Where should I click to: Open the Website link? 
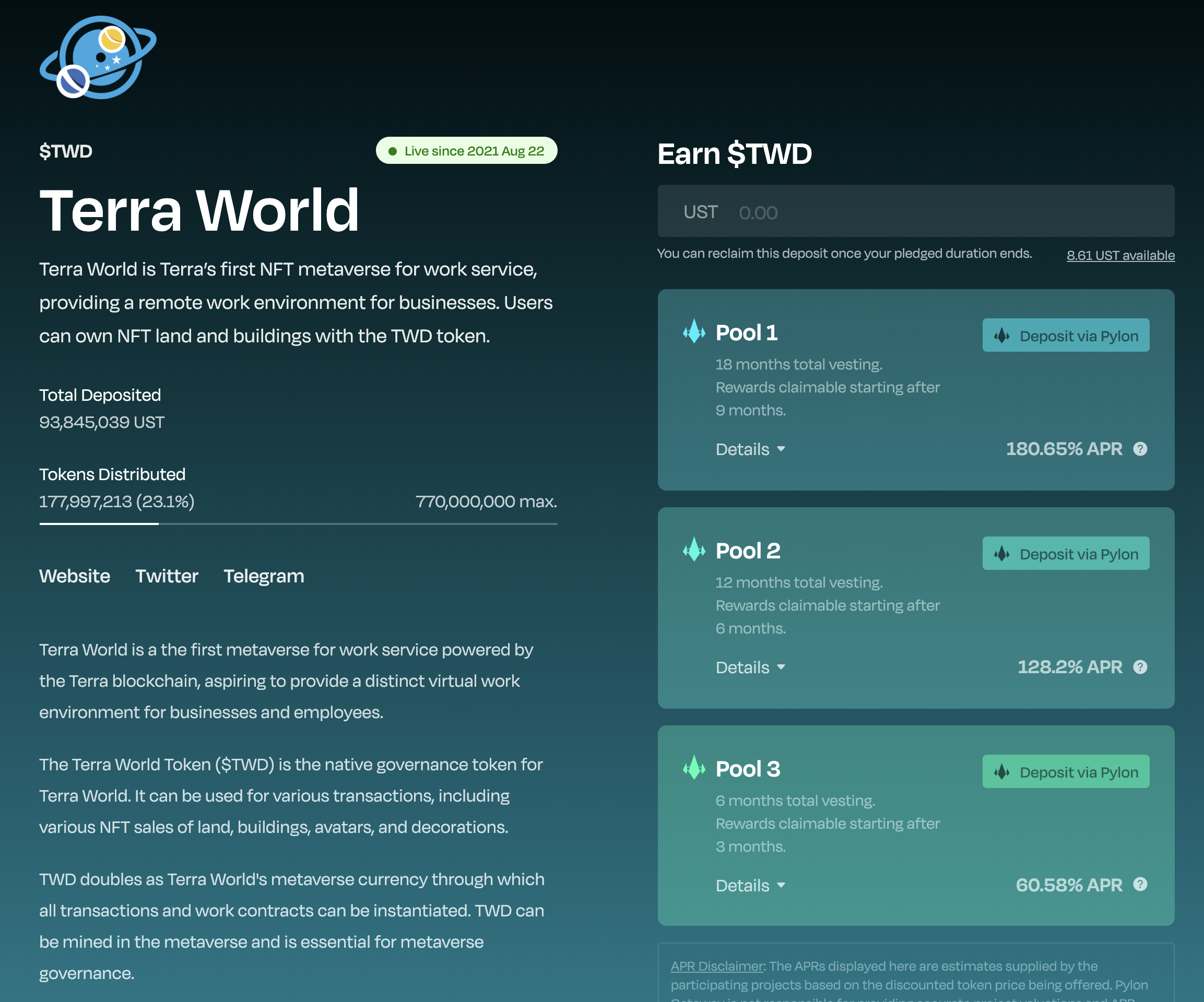click(x=75, y=576)
